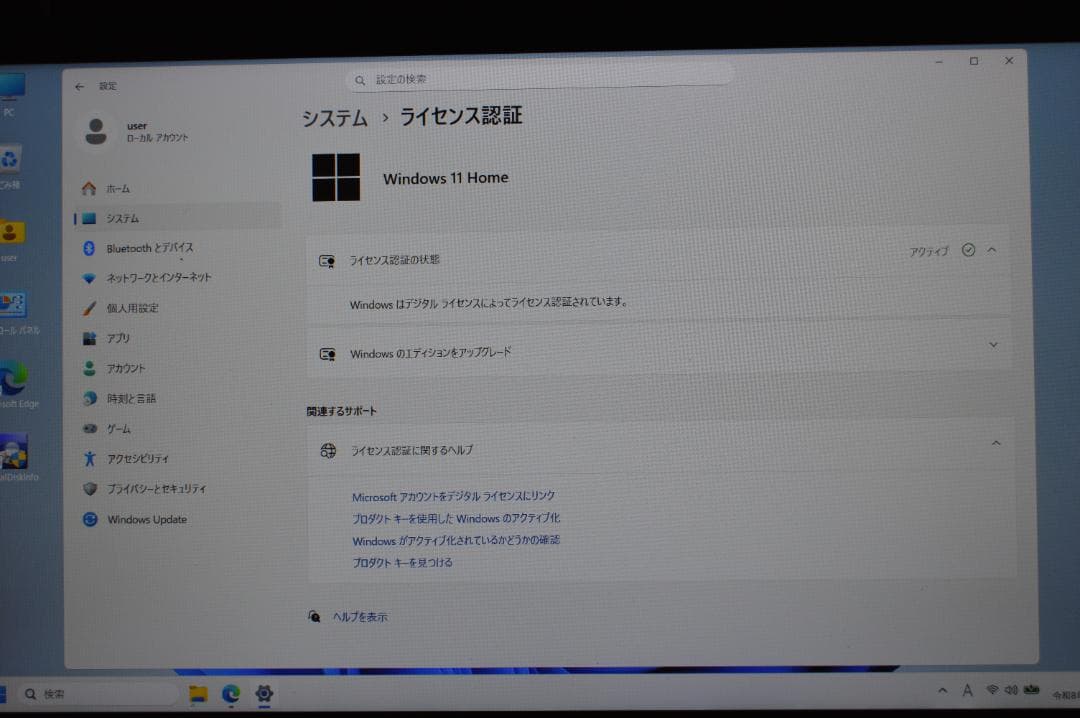Open the user local account profile
1080x718 pixels.
click(136, 131)
